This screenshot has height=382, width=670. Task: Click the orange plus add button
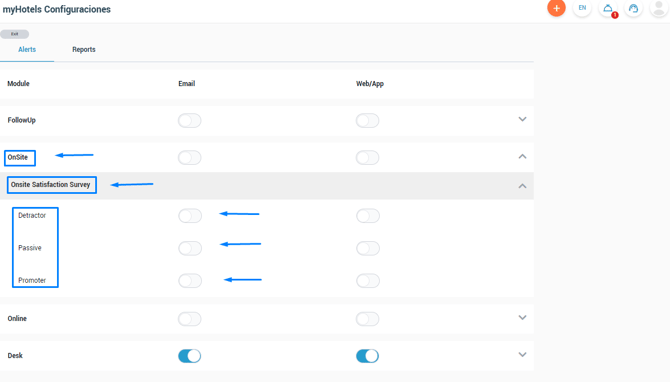556,8
